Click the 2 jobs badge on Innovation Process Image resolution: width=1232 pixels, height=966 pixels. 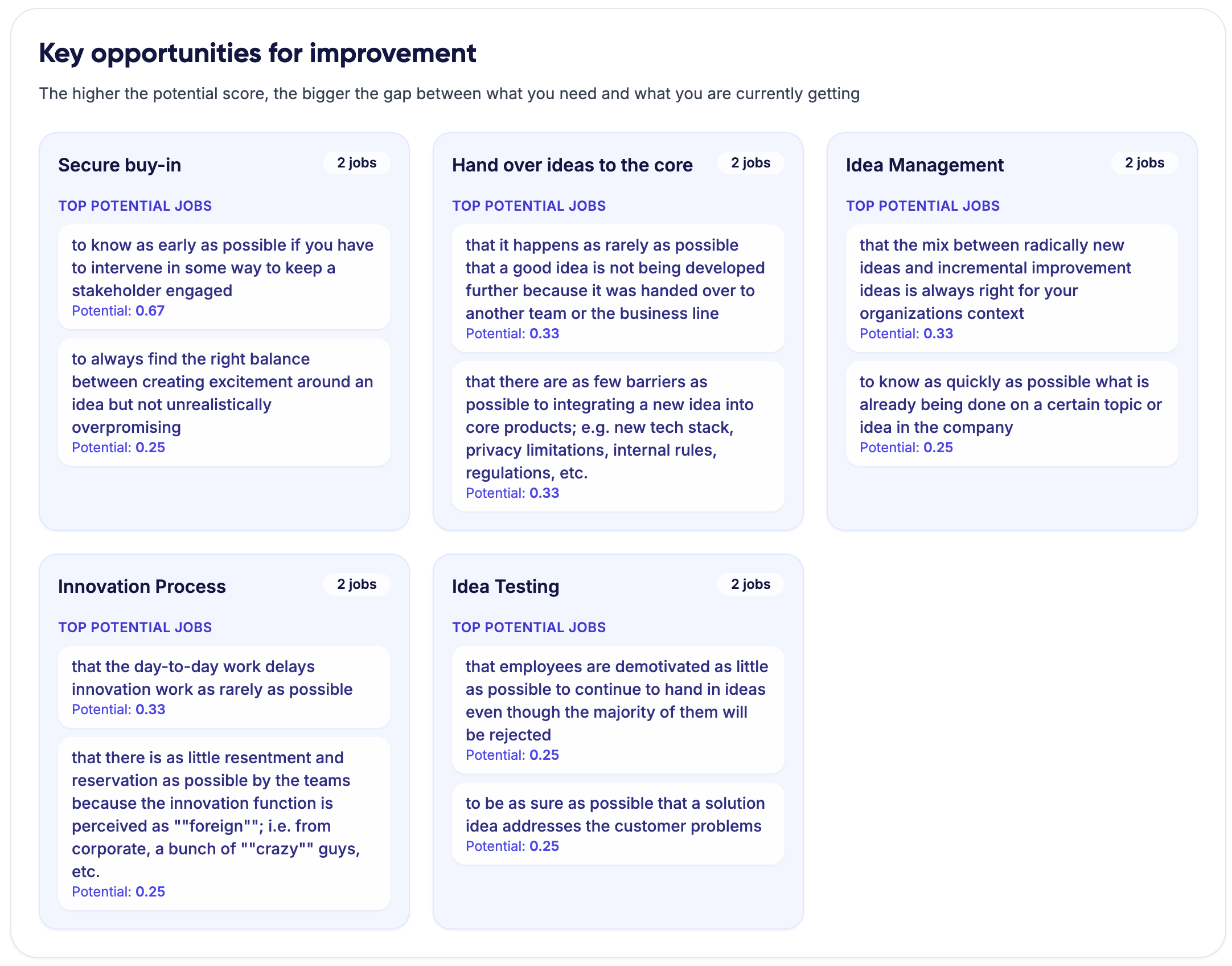356,584
